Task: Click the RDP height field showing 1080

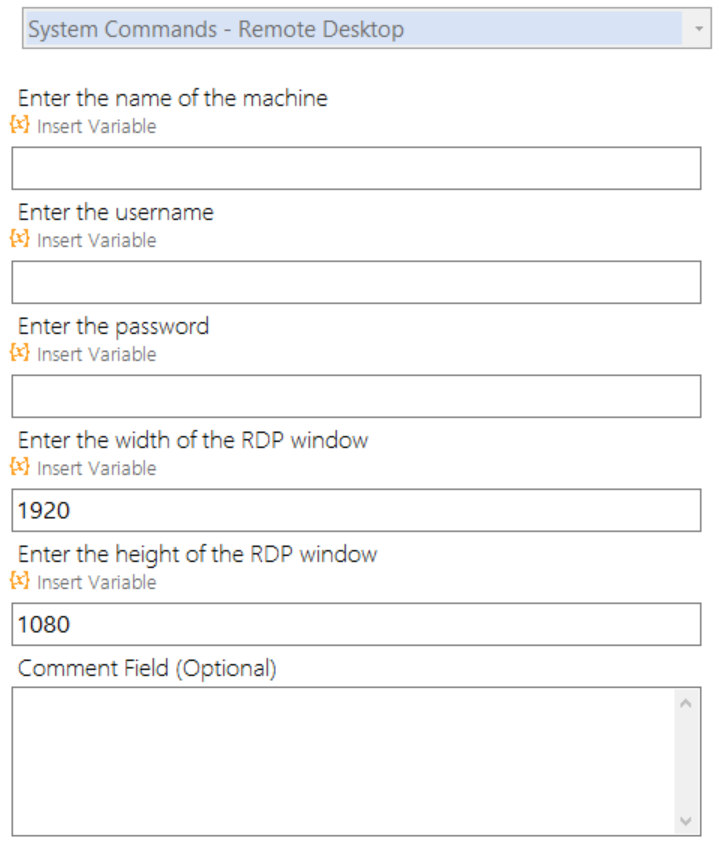Action: coord(357,624)
